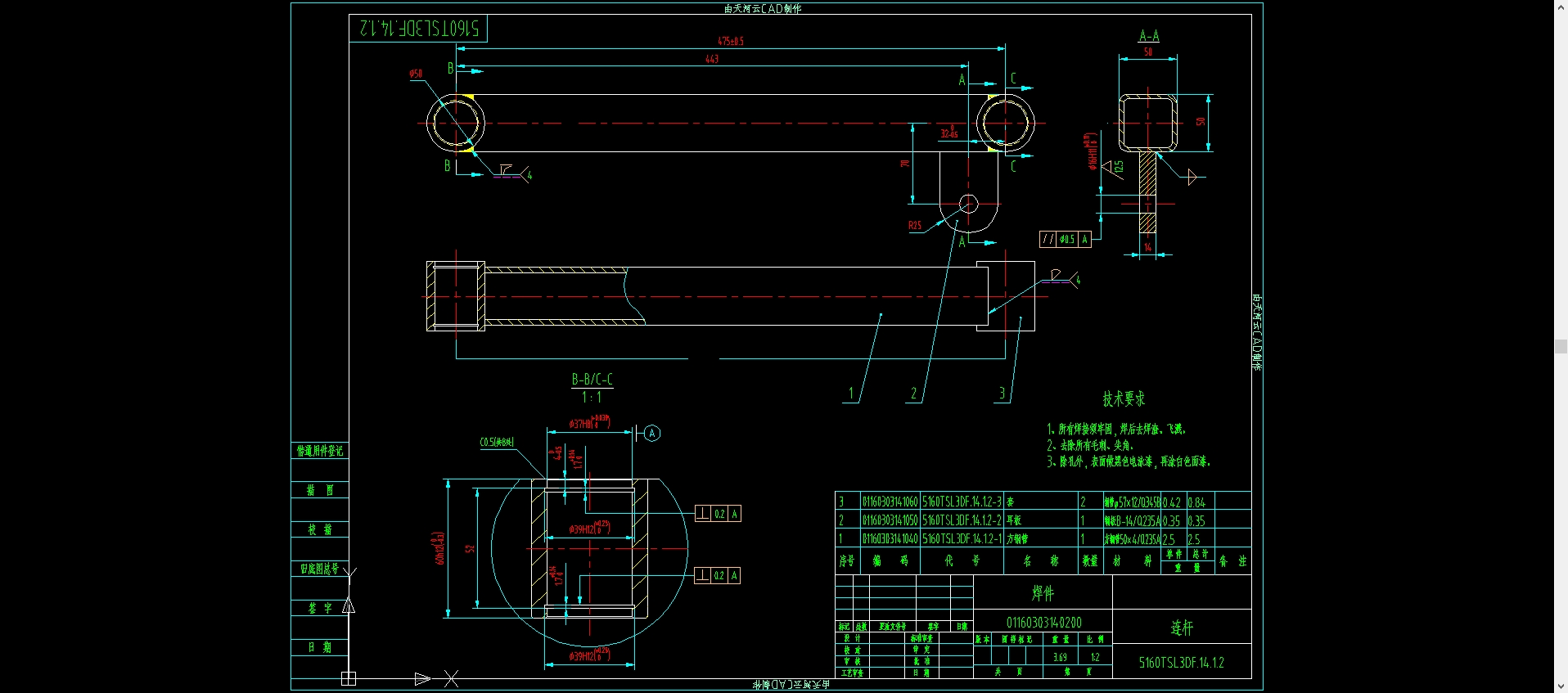Click the sidebar cell "借通用件登记"
The width and height of the screenshot is (1568, 693).
click(320, 451)
